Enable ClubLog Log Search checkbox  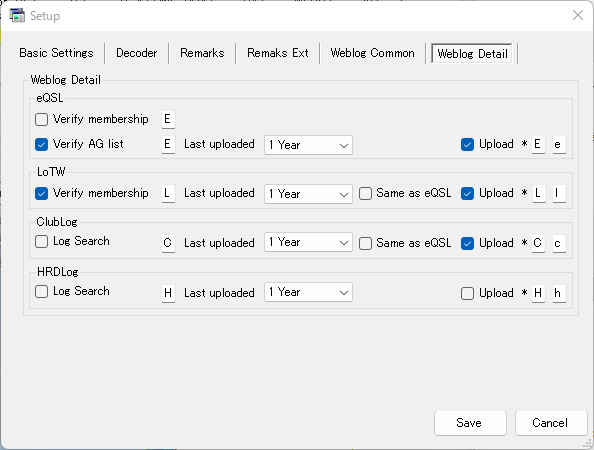coord(41,241)
